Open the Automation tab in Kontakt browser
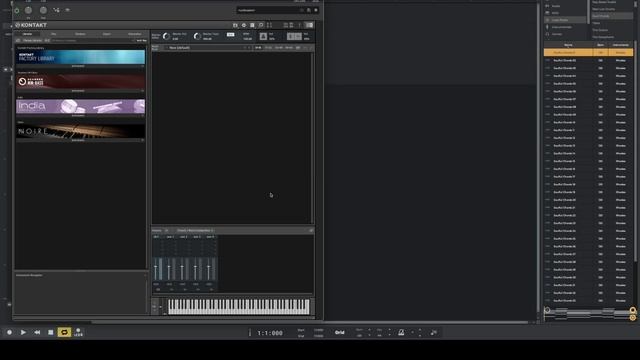Image resolution: width=640 pixels, height=360 pixels. click(x=134, y=34)
